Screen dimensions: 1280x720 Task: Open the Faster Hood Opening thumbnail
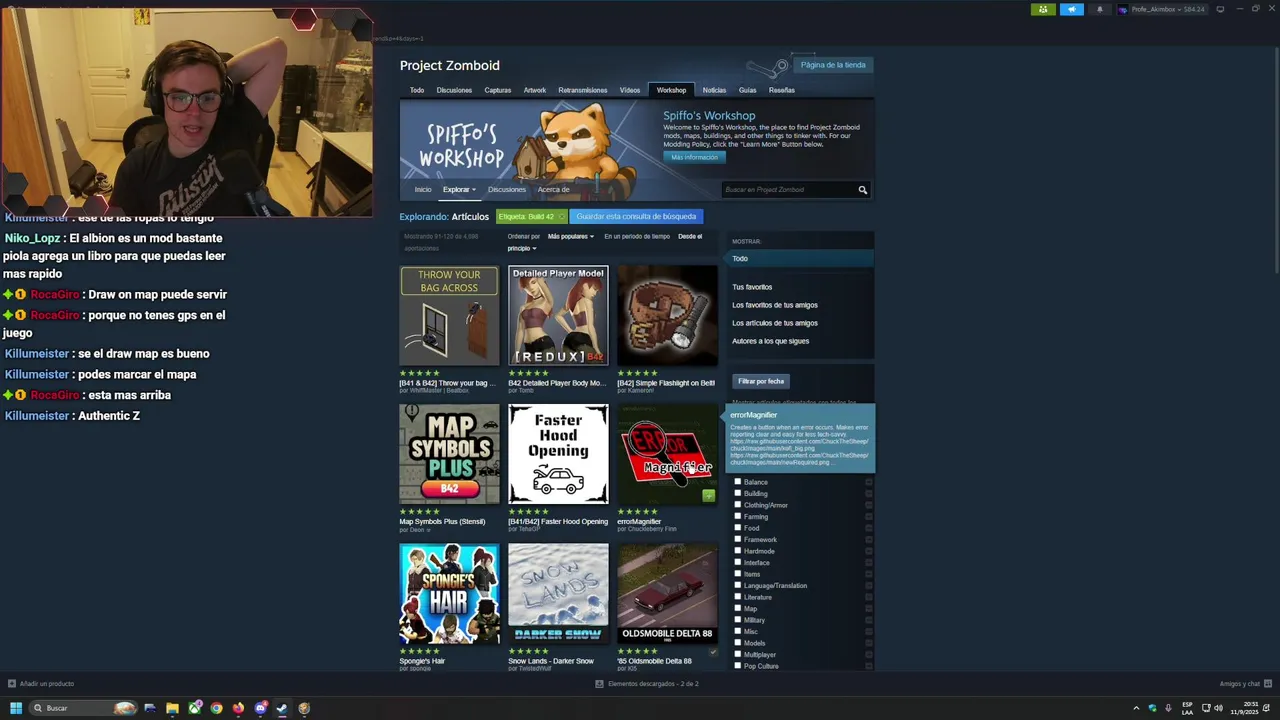(x=558, y=454)
